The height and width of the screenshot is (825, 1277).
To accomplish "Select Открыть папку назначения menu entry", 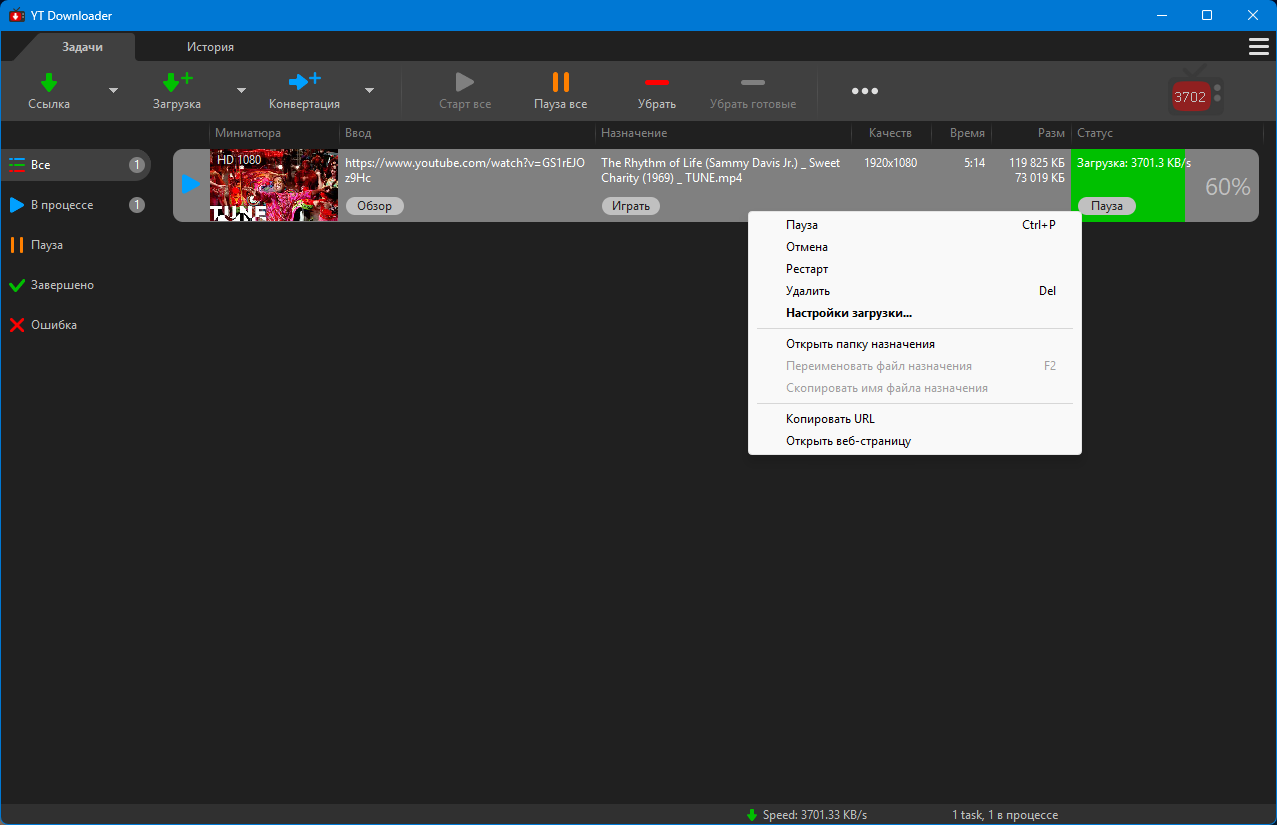I will (x=860, y=344).
